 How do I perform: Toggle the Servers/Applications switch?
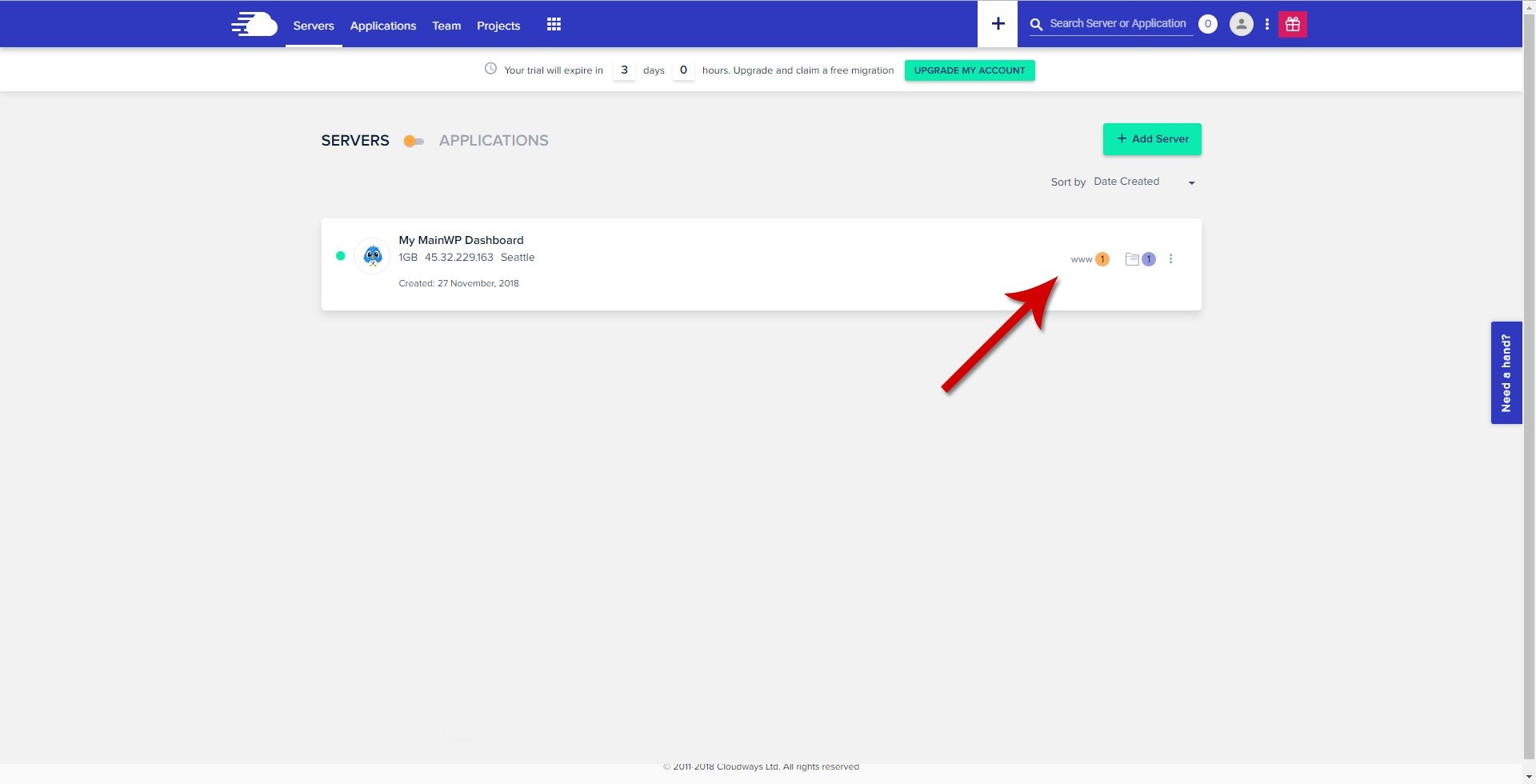click(413, 141)
